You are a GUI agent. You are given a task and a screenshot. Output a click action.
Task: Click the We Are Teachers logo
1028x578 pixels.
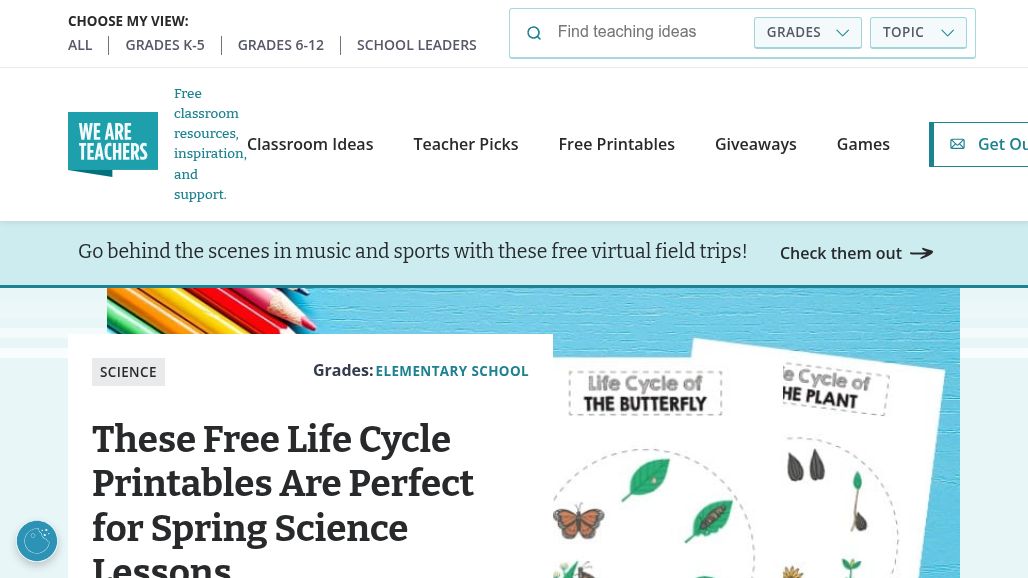tap(113, 144)
